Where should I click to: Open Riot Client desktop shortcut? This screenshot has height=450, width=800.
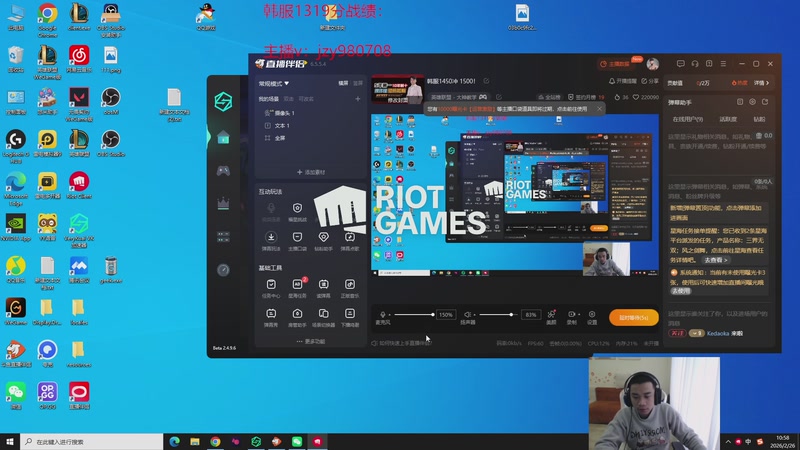79,186
